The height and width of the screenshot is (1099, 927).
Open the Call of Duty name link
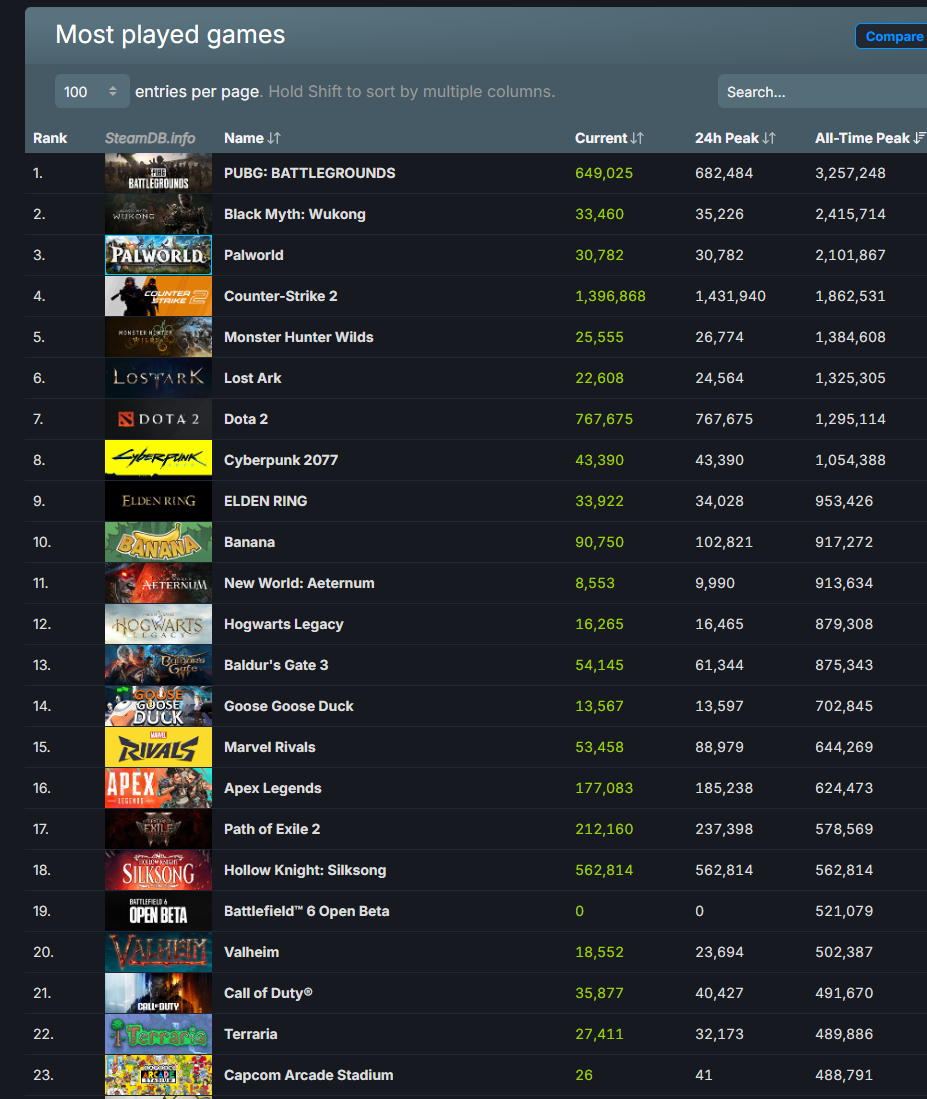(x=268, y=993)
